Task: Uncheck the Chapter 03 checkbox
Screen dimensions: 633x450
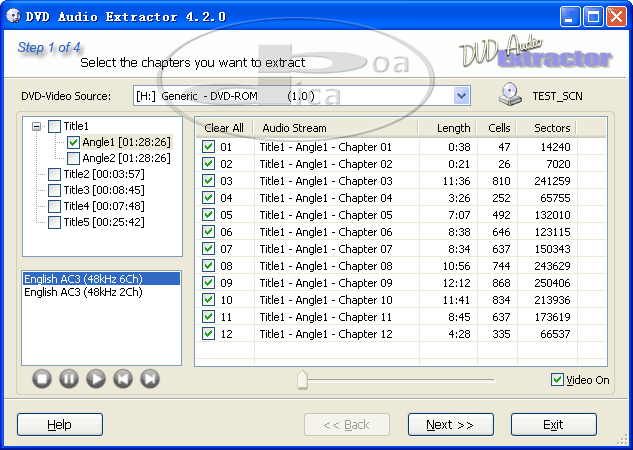Action: tap(208, 181)
